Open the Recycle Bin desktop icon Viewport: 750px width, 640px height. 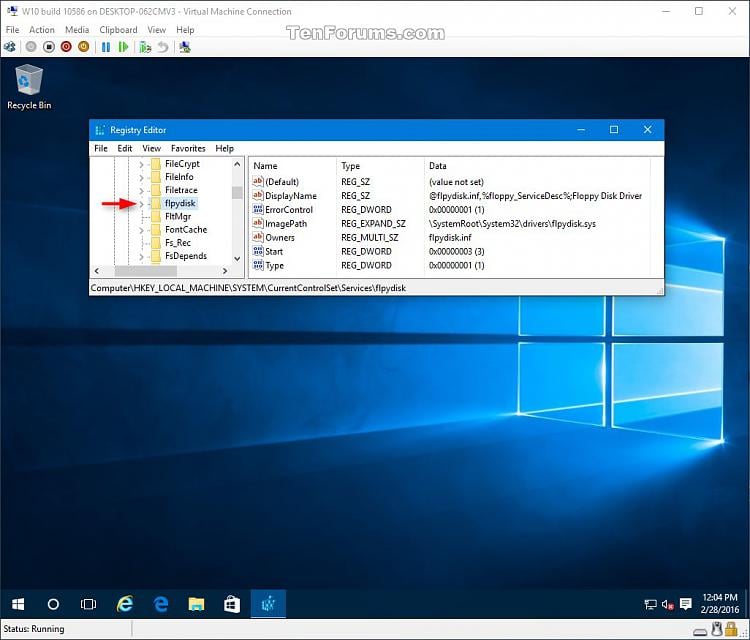29,88
